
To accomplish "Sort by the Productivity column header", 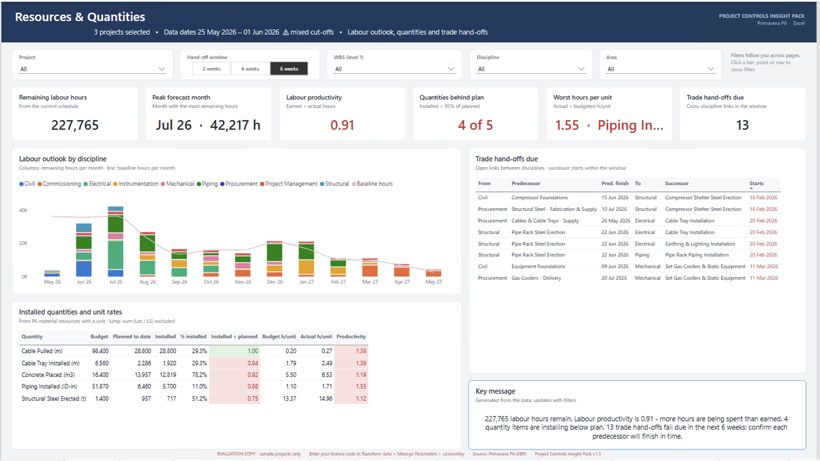I will (x=351, y=337).
